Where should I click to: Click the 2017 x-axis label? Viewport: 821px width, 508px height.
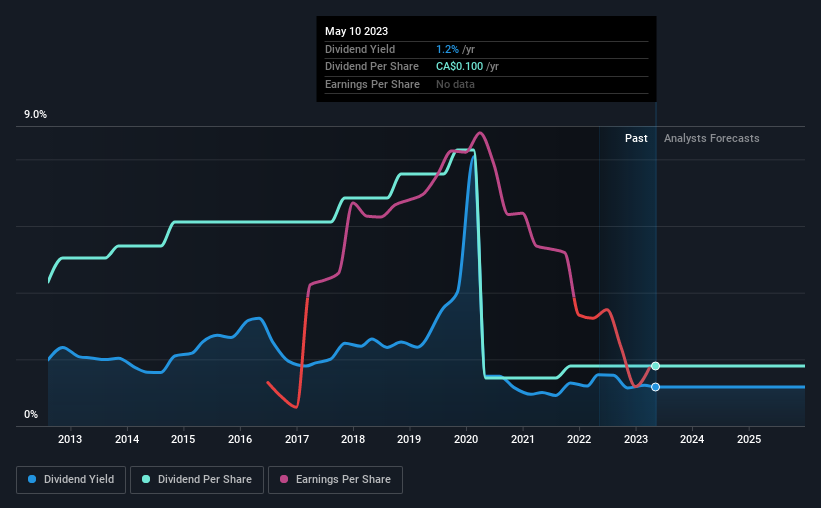[x=297, y=439]
